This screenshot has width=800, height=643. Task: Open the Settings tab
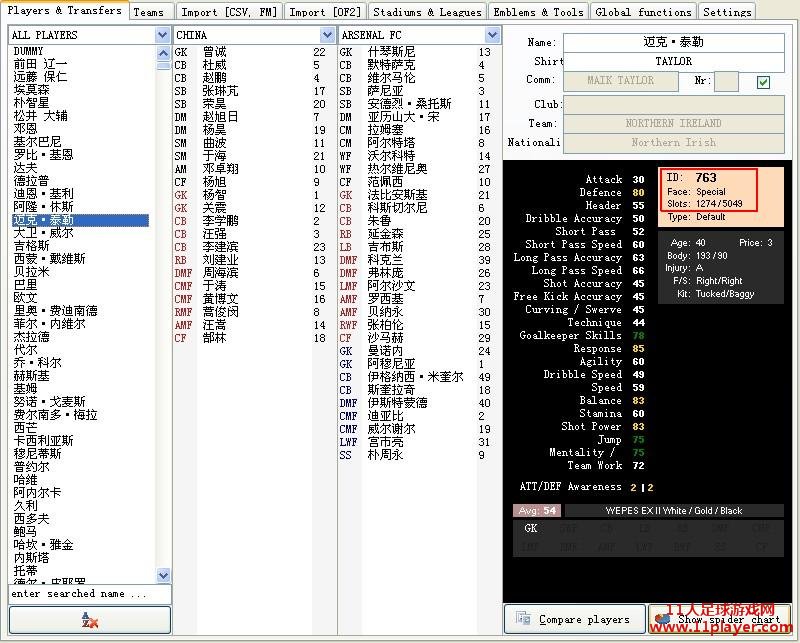[727, 12]
